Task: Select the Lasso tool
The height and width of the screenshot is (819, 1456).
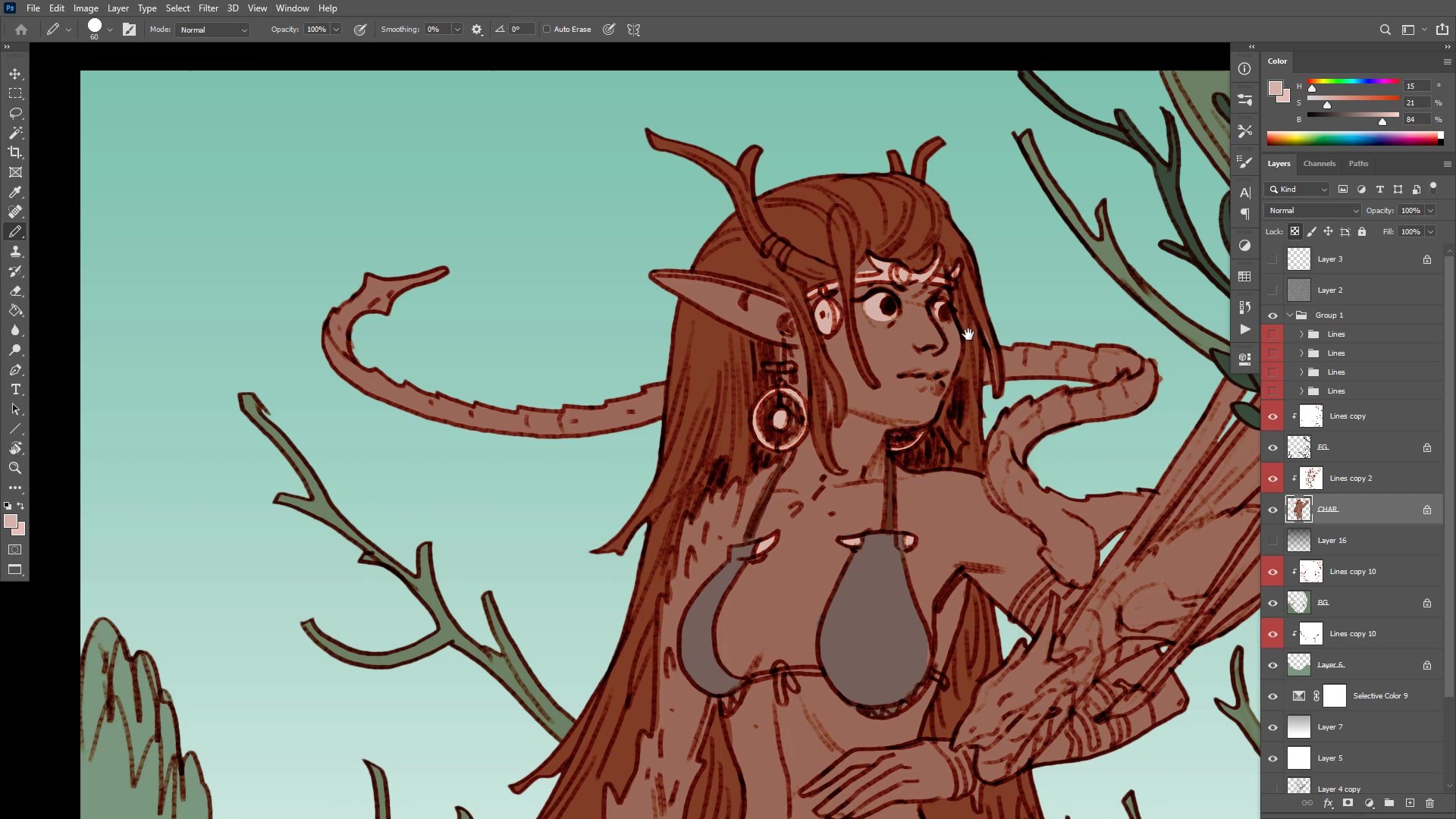Action: click(15, 113)
